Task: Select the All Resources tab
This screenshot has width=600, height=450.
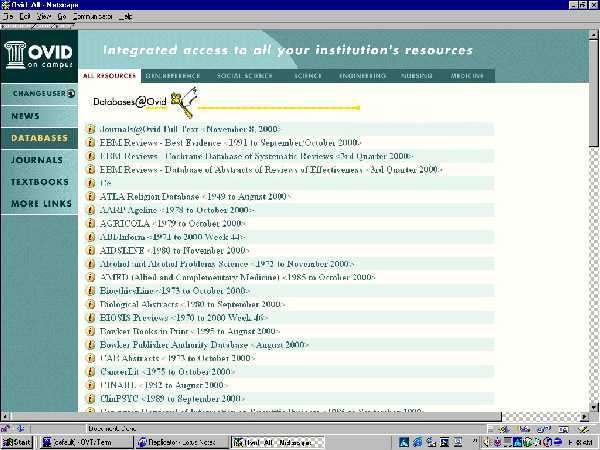Action: point(109,76)
